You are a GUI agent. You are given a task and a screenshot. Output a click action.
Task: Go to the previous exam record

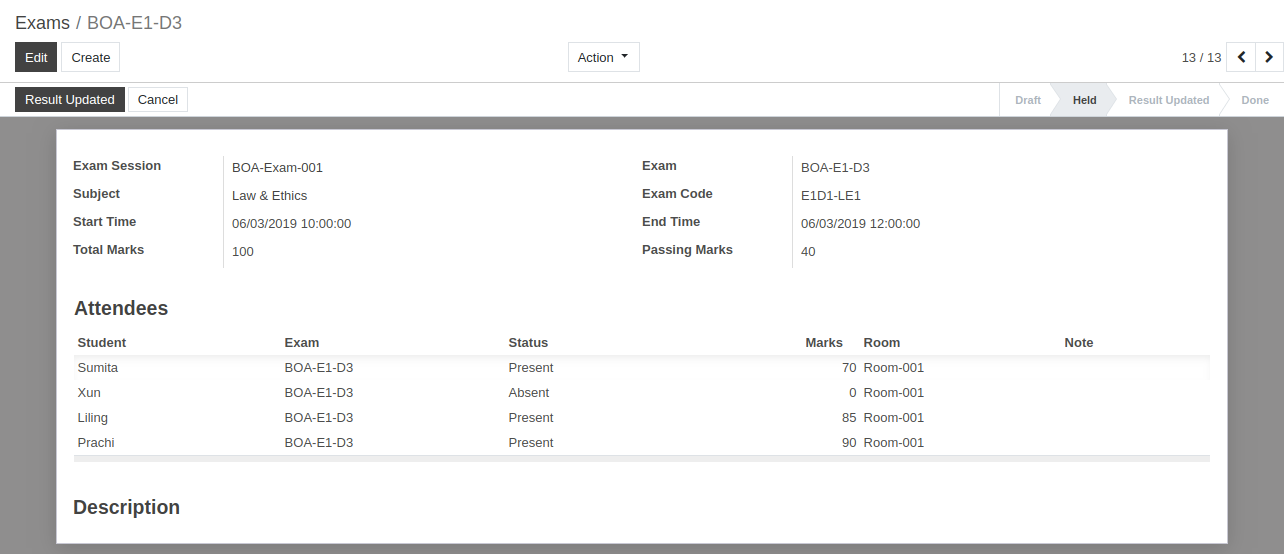1241,57
